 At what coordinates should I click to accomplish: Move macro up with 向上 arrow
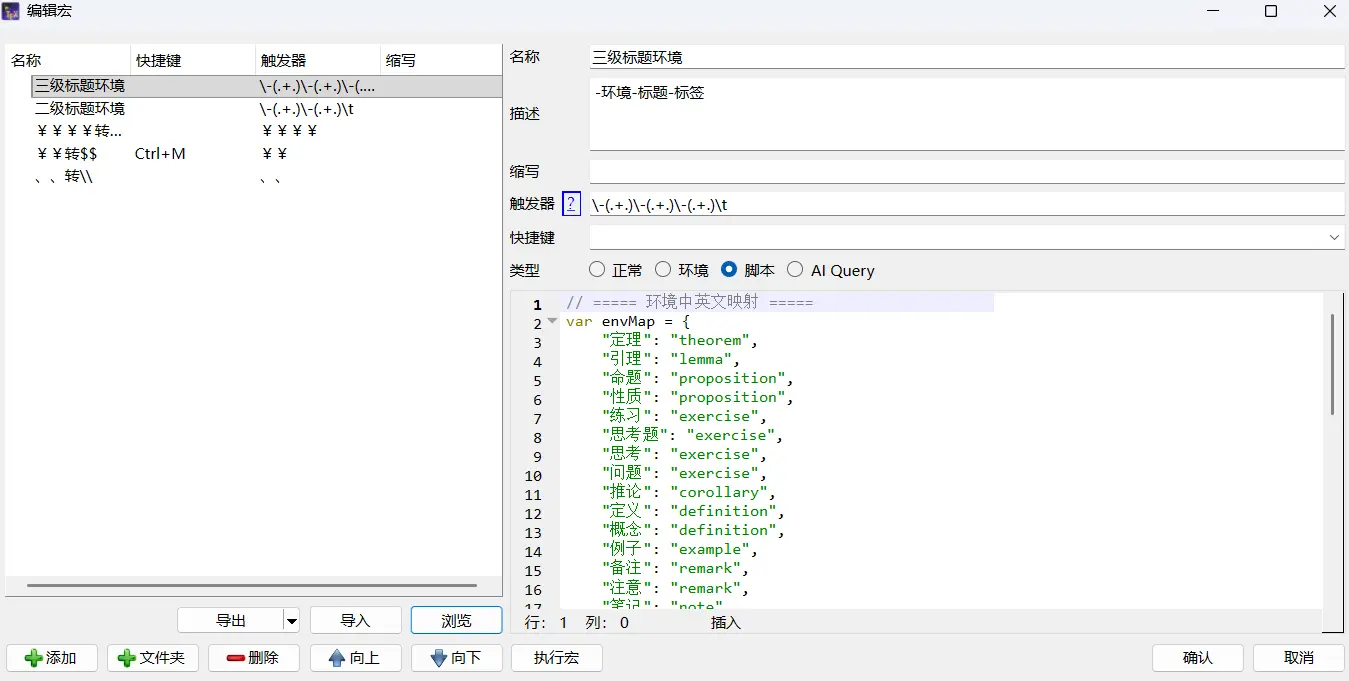[x=355, y=658]
